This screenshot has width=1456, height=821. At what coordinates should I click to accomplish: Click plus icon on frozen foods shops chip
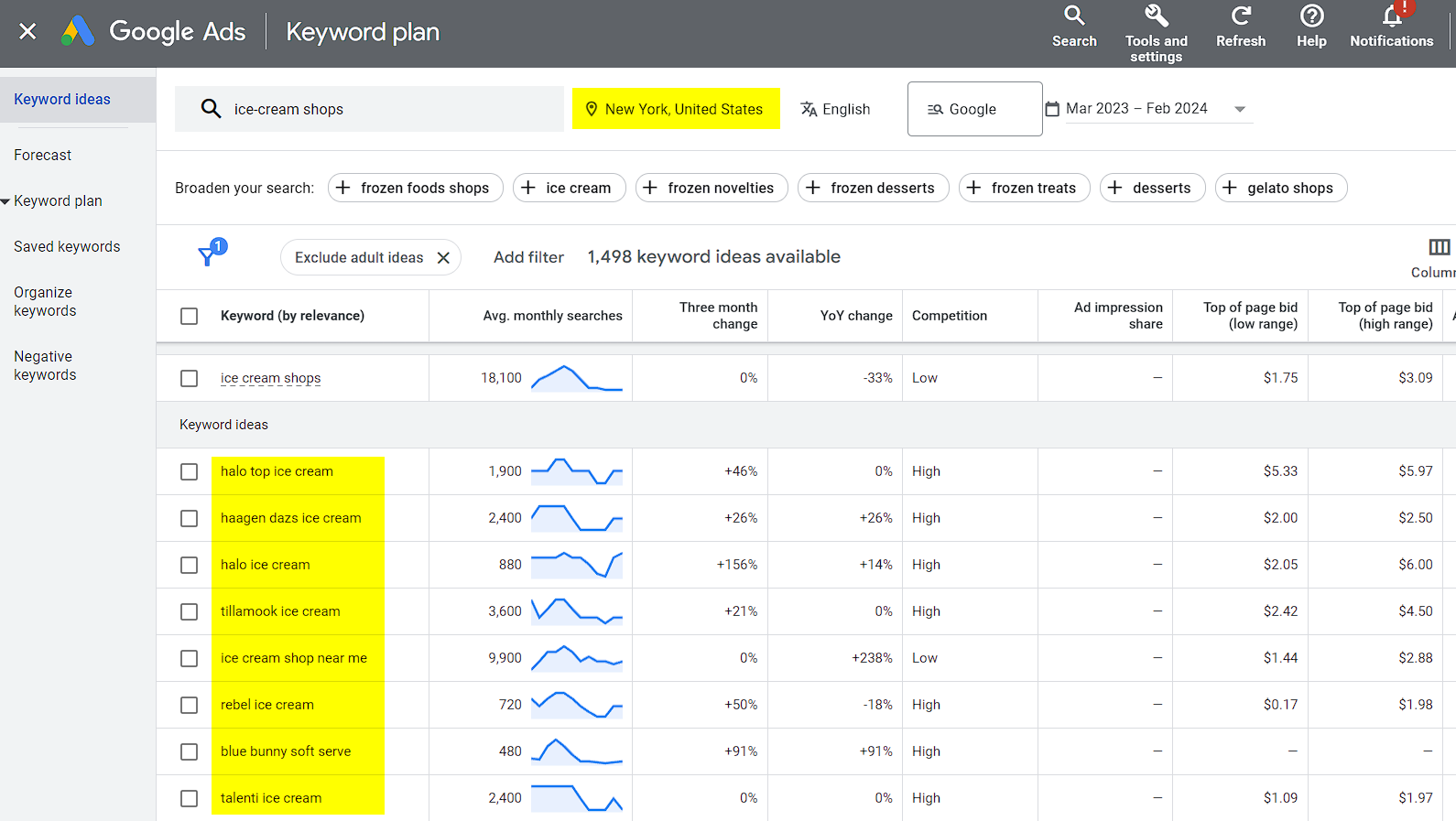pyautogui.click(x=343, y=188)
